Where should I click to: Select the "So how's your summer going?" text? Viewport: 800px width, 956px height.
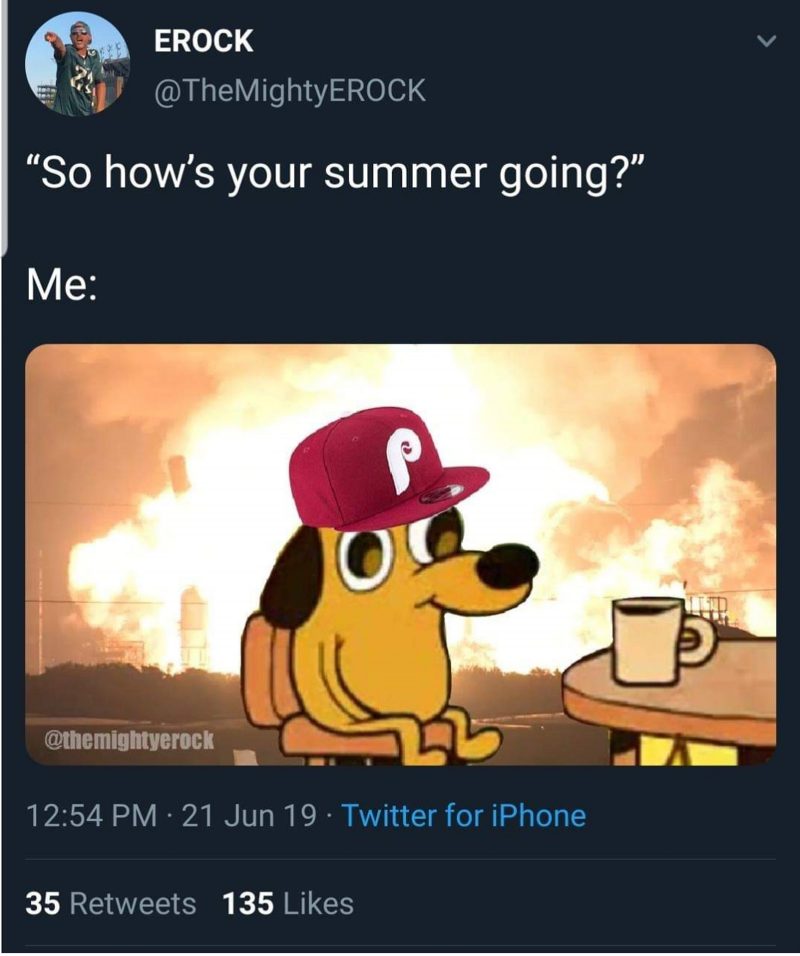click(334, 174)
